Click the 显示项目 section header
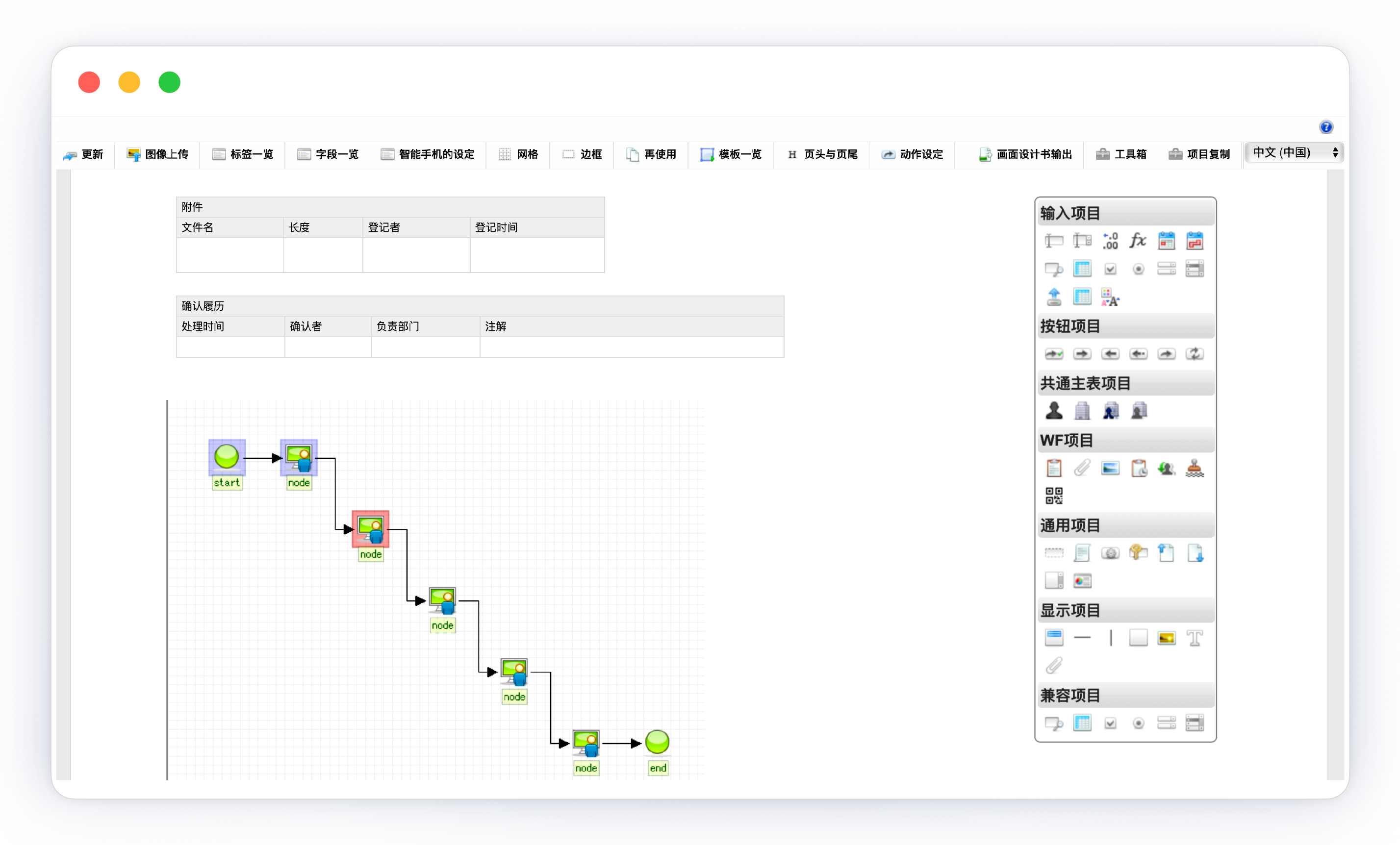Screen dimensions: 1400x845 [1125, 610]
